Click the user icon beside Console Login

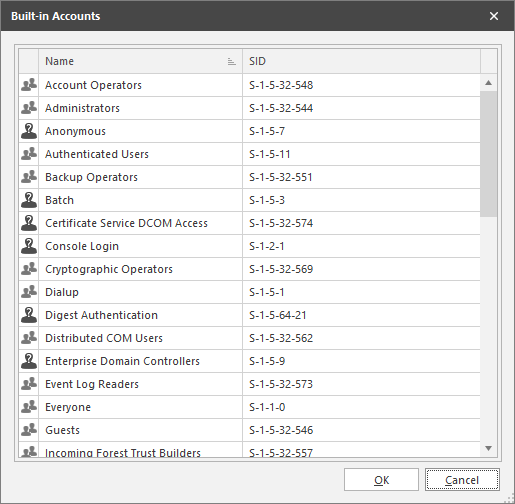(29, 246)
